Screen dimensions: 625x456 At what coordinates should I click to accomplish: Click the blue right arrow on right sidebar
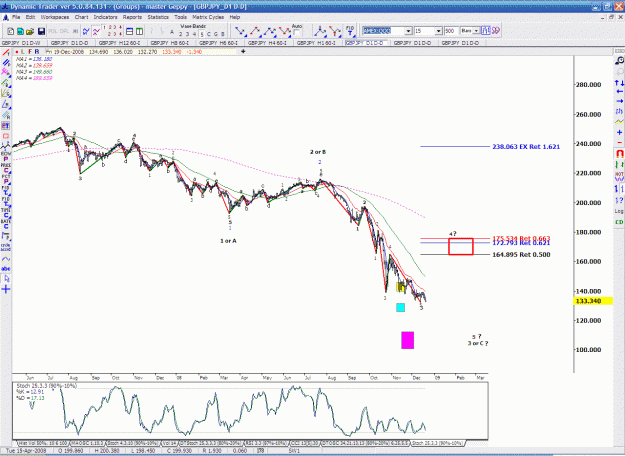[619, 101]
